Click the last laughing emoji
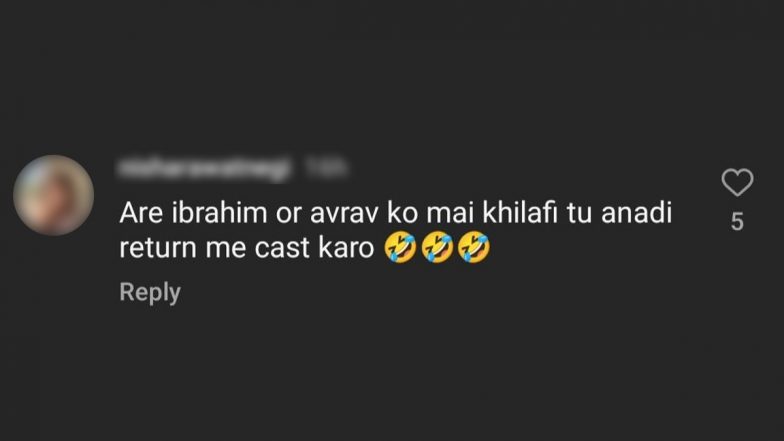The image size is (784, 441). pos(474,247)
